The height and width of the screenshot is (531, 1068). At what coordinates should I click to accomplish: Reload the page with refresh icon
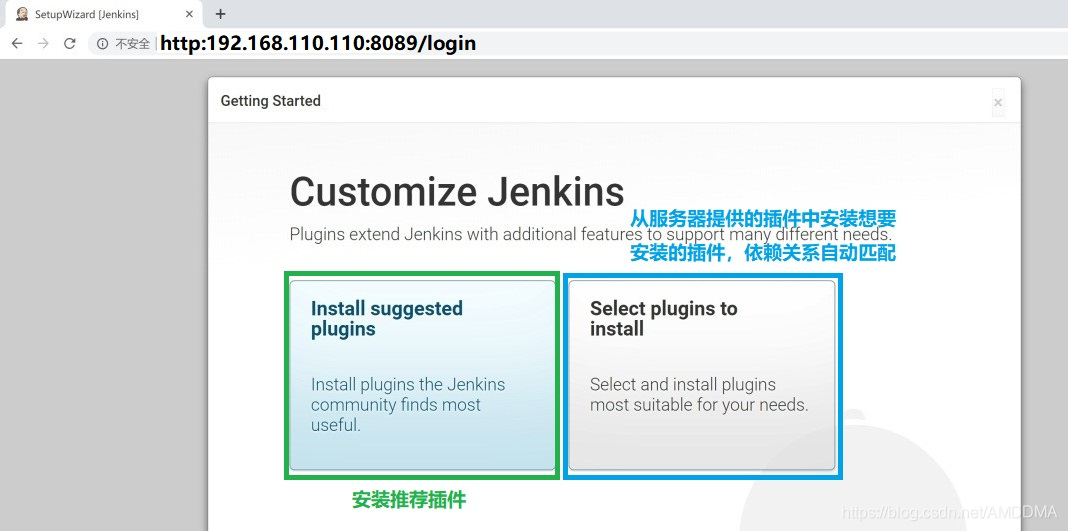pyautogui.click(x=69, y=44)
